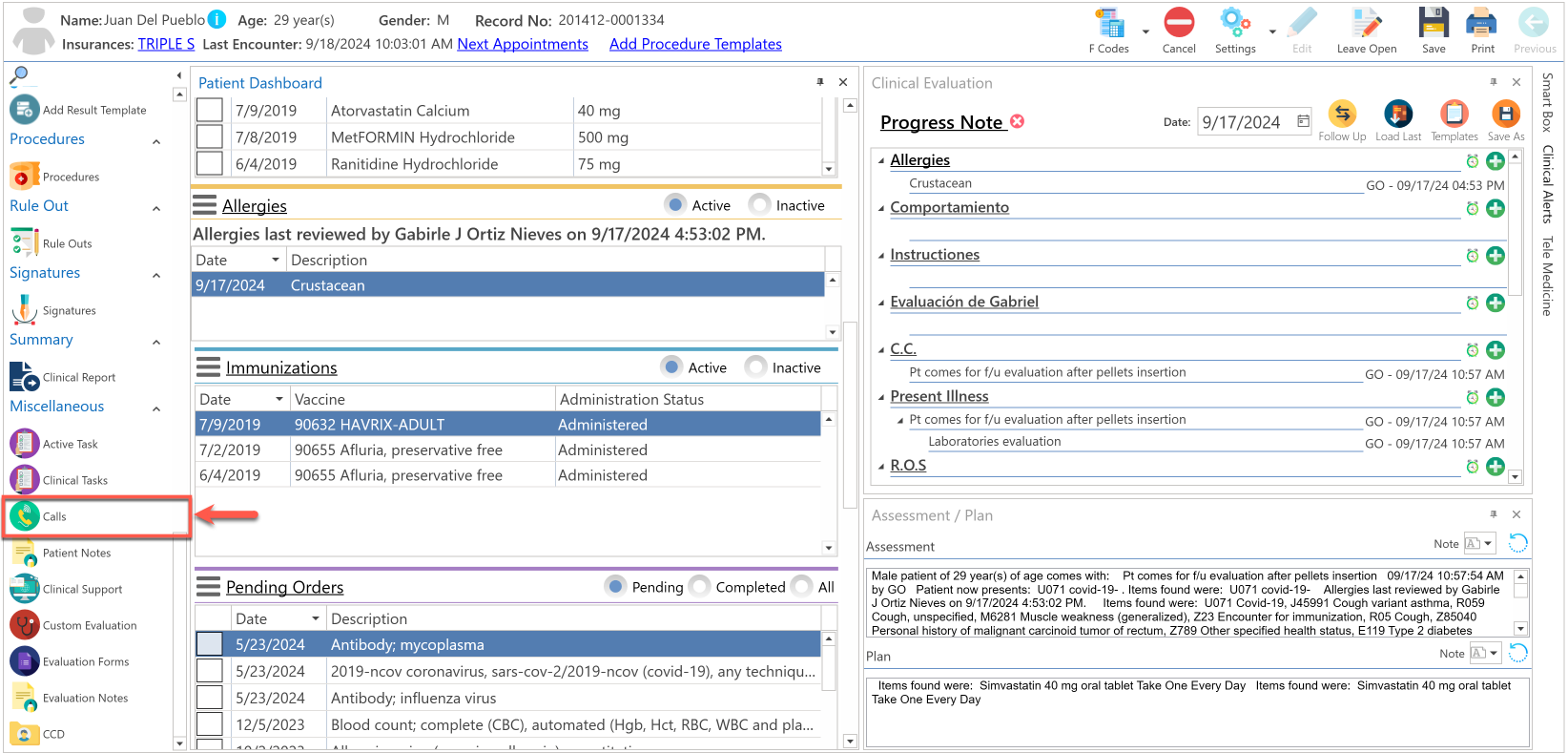The width and height of the screenshot is (1568, 753).
Task: Open the Settings gears icon
Action: 1235,23
